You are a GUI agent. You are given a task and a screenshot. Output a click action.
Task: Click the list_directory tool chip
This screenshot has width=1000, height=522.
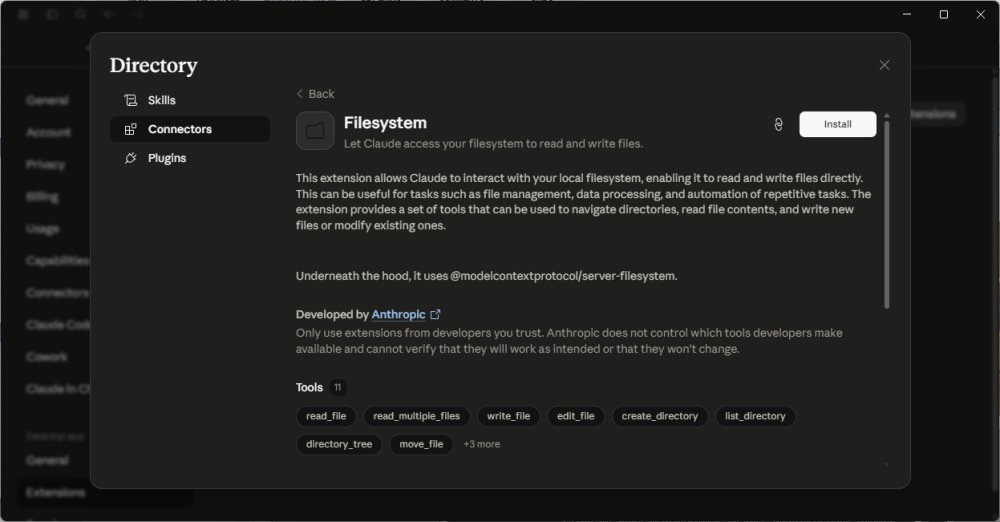[755, 416]
